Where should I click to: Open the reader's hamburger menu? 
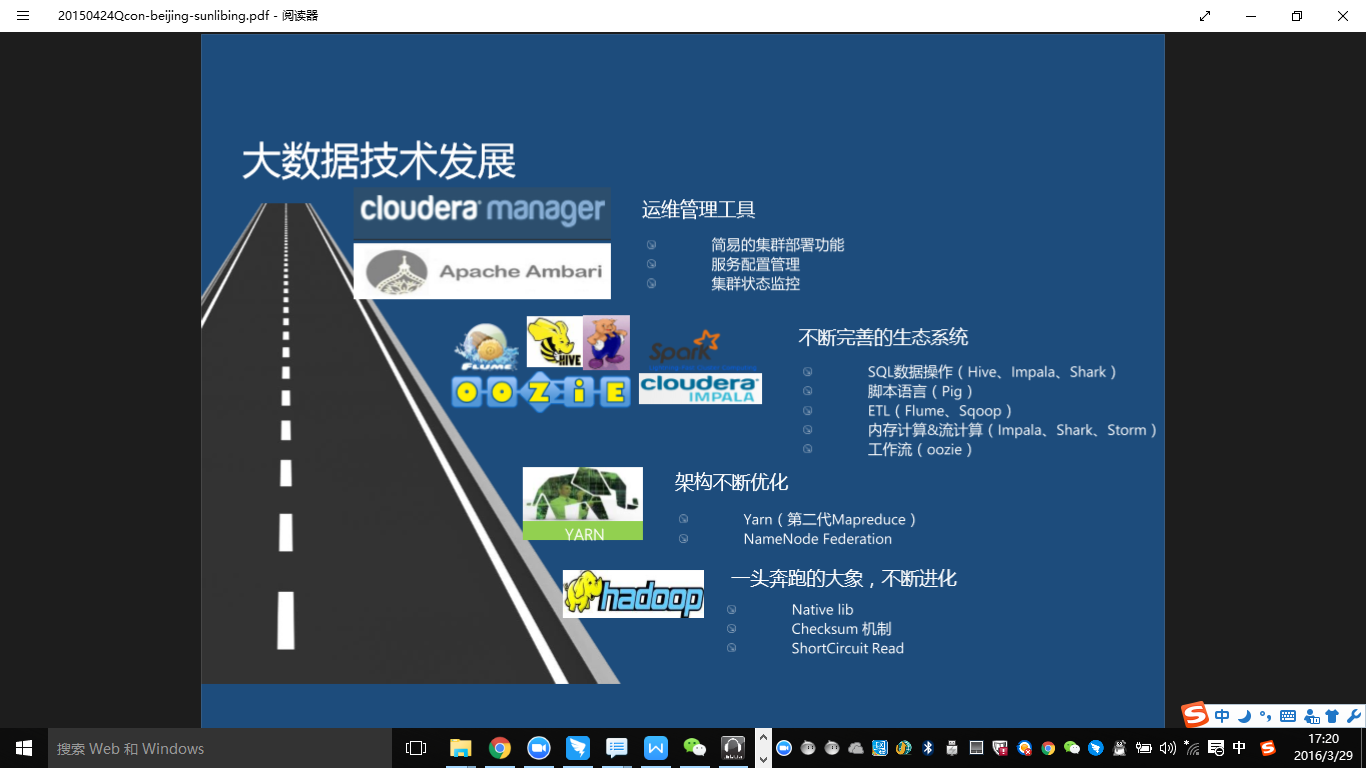23,16
